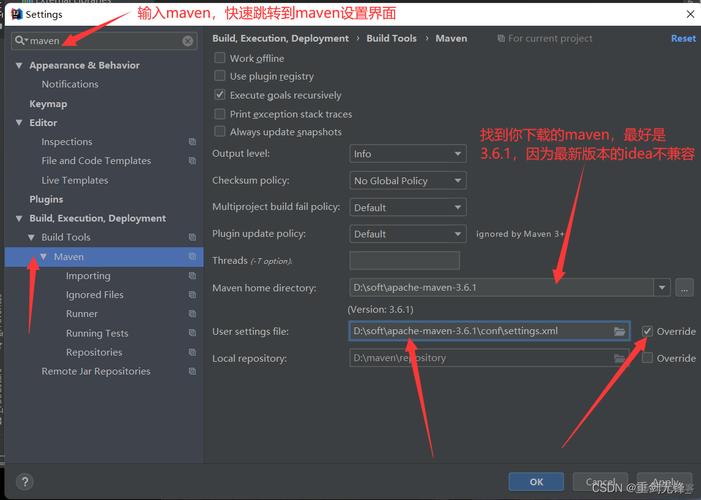Click project-level icon beside Ignored Files
701x500 pixels.
coord(192,295)
